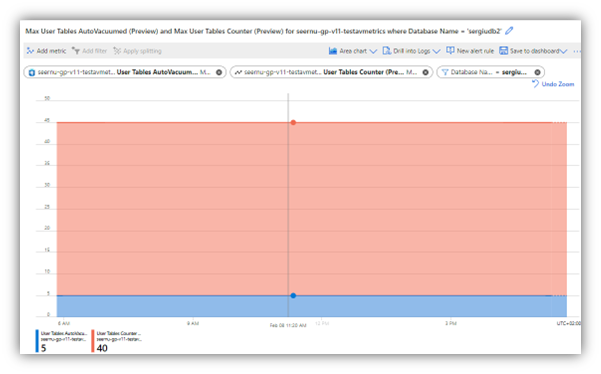The image size is (601, 374).
Task: Click Add metric in the toolbar
Action: (x=46, y=51)
